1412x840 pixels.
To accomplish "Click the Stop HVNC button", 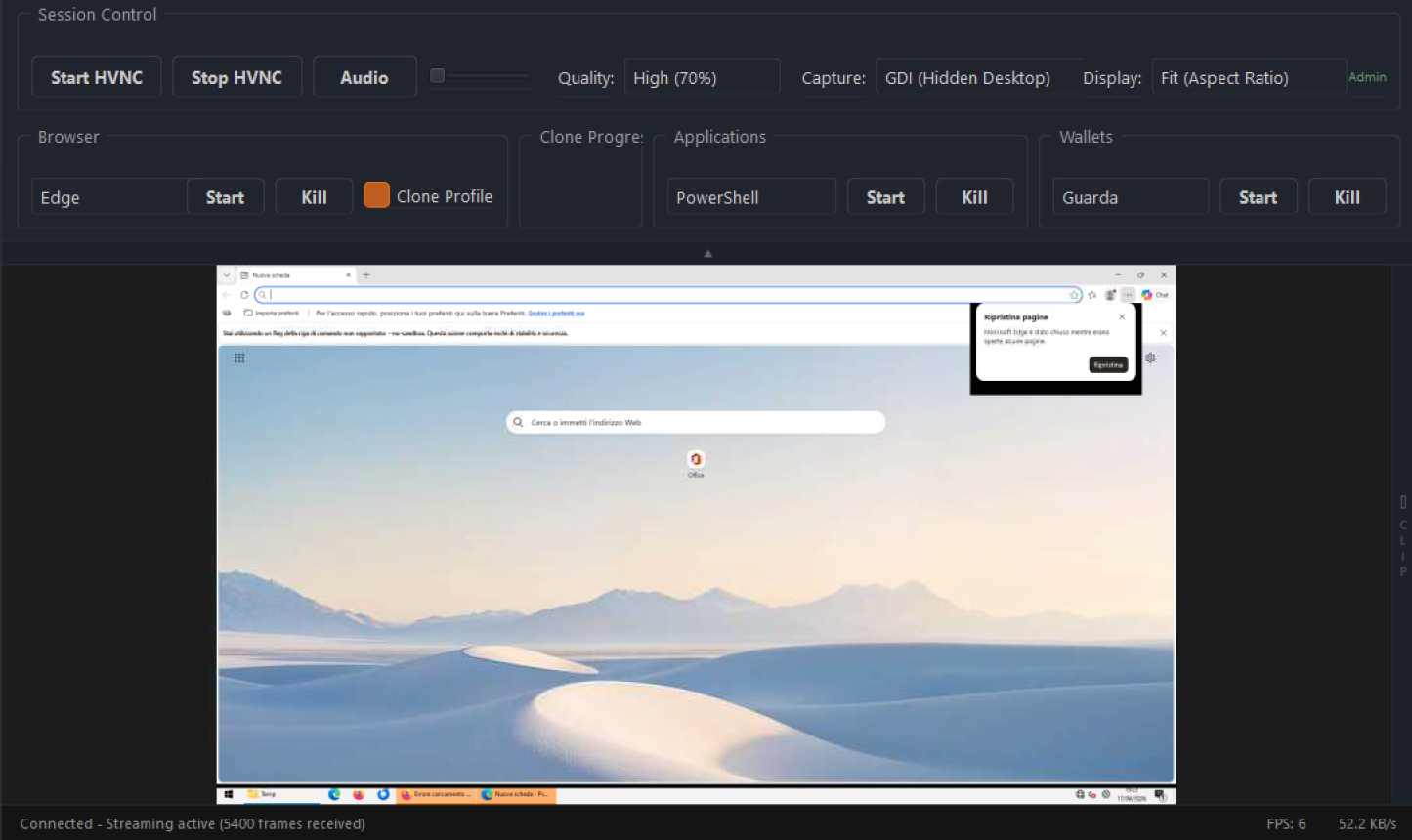I will pyautogui.click(x=236, y=77).
